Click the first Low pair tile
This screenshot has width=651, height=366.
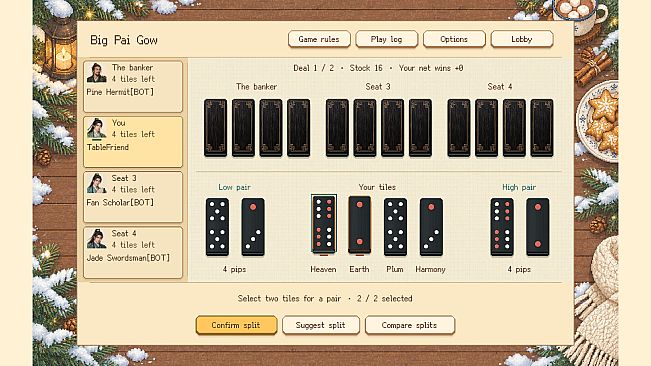tap(217, 227)
